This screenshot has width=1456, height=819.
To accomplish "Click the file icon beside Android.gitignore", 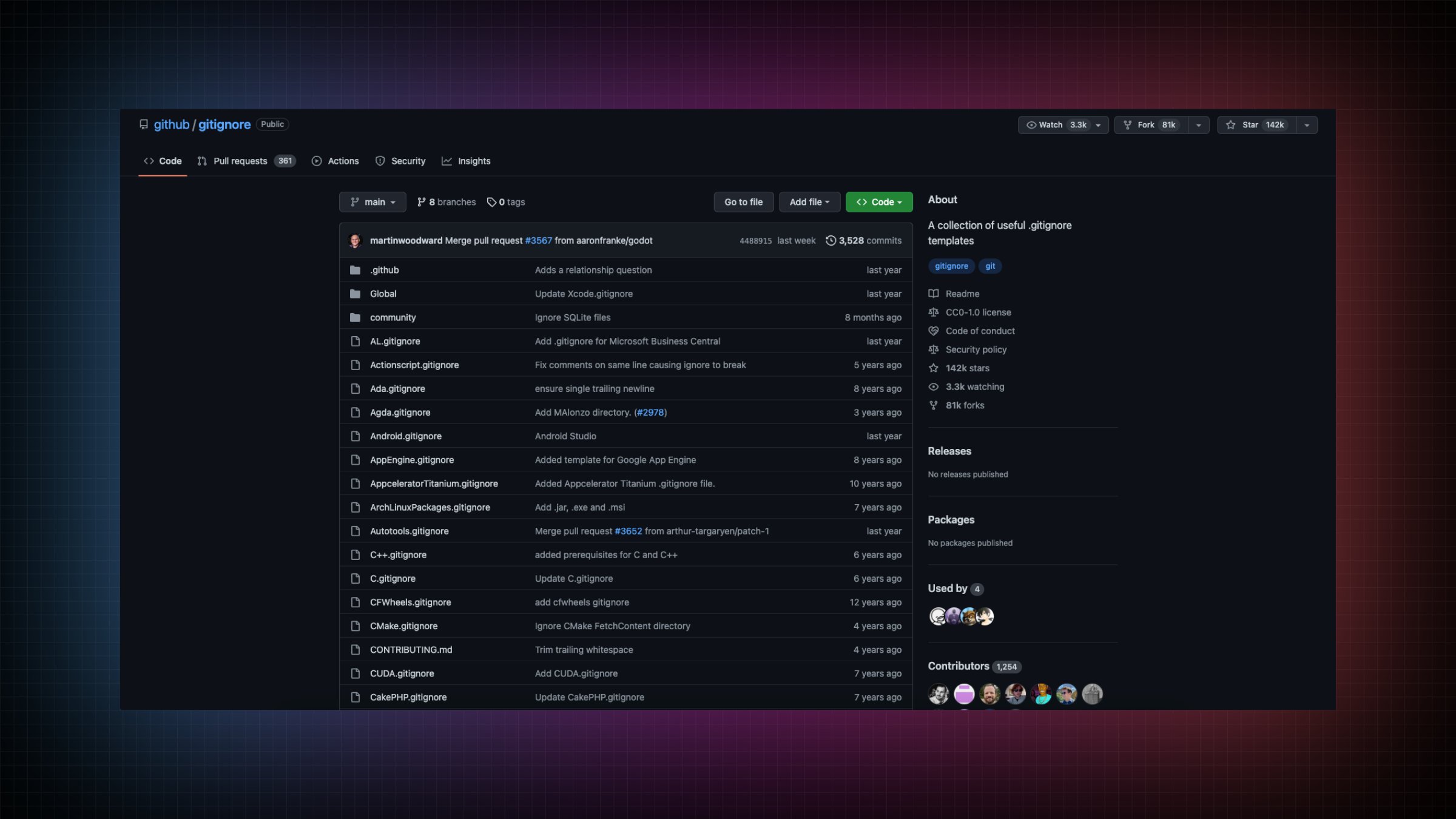I will [x=355, y=436].
